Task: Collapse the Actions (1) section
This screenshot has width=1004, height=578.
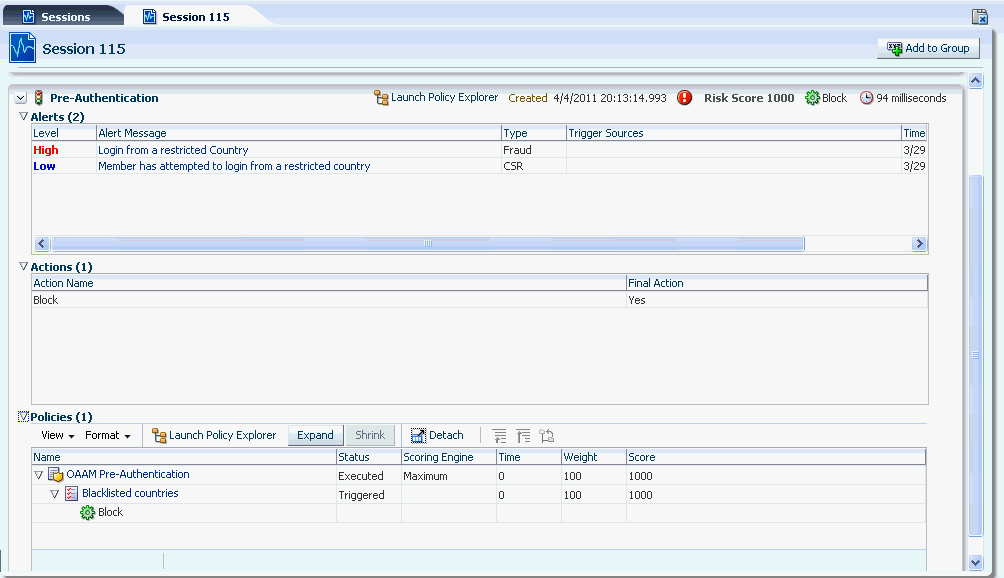Action: tap(22, 267)
